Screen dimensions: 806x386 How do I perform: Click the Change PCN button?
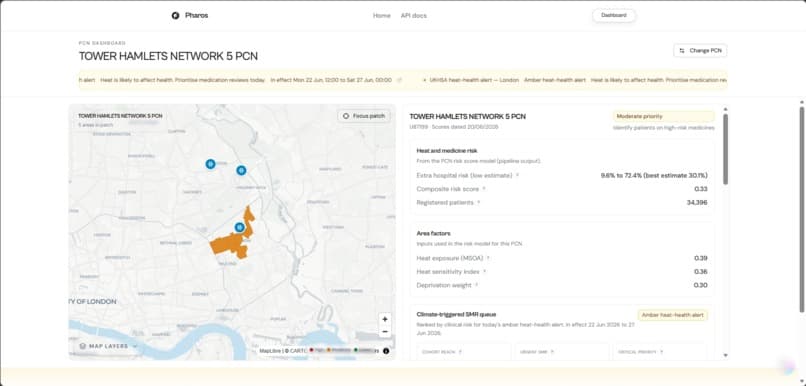coord(700,50)
